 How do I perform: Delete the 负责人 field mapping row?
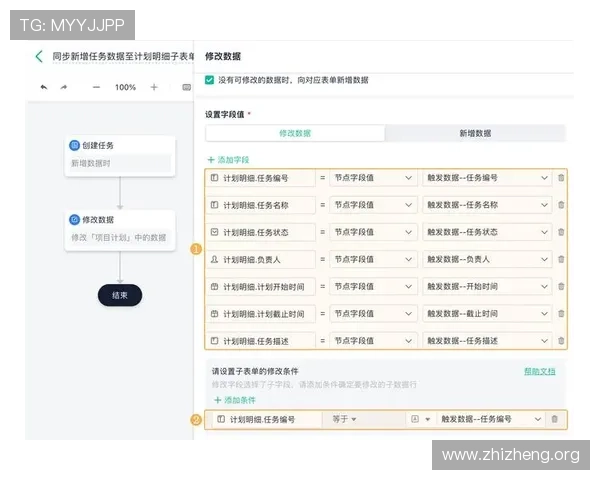click(561, 259)
